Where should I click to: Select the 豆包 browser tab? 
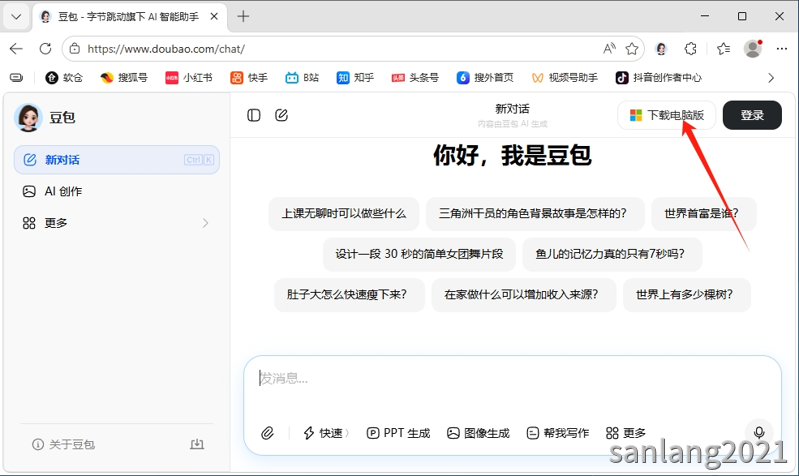pyautogui.click(x=129, y=17)
